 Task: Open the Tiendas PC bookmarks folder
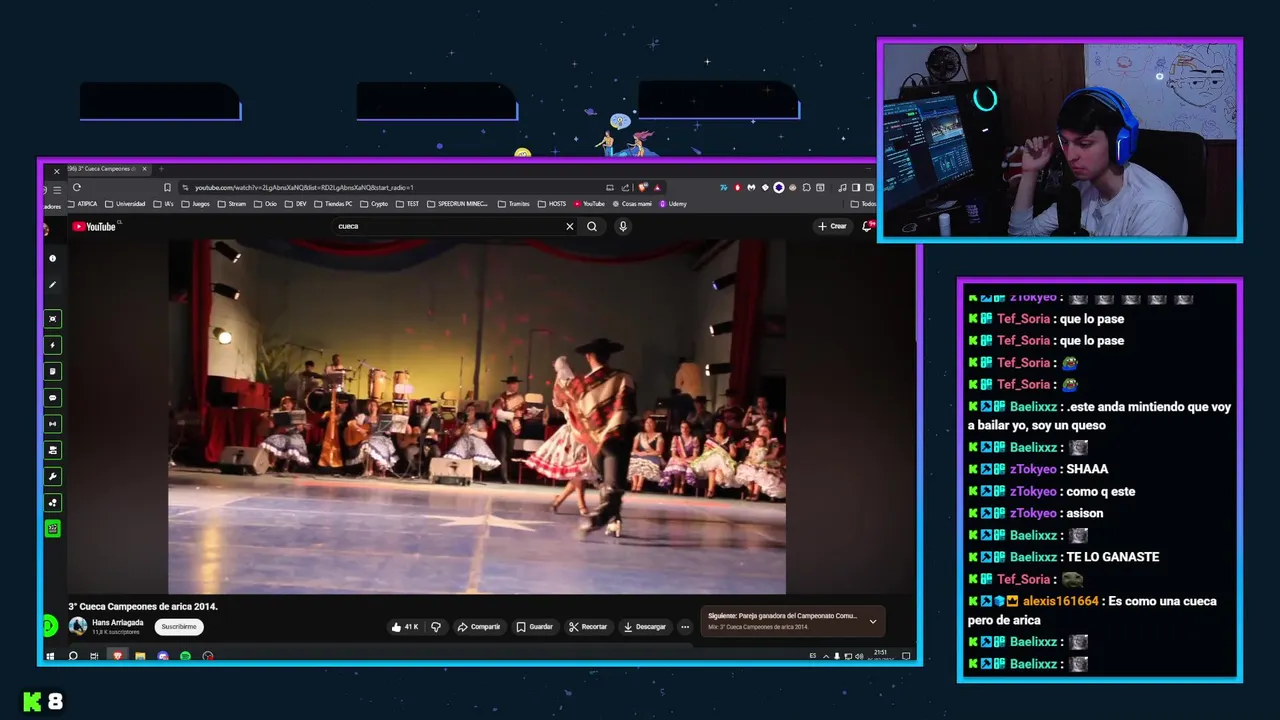tap(335, 204)
